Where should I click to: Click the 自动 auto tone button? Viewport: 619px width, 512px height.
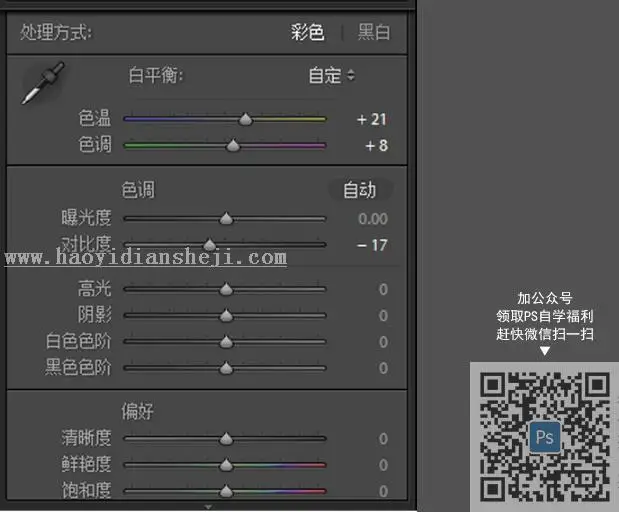pos(360,190)
